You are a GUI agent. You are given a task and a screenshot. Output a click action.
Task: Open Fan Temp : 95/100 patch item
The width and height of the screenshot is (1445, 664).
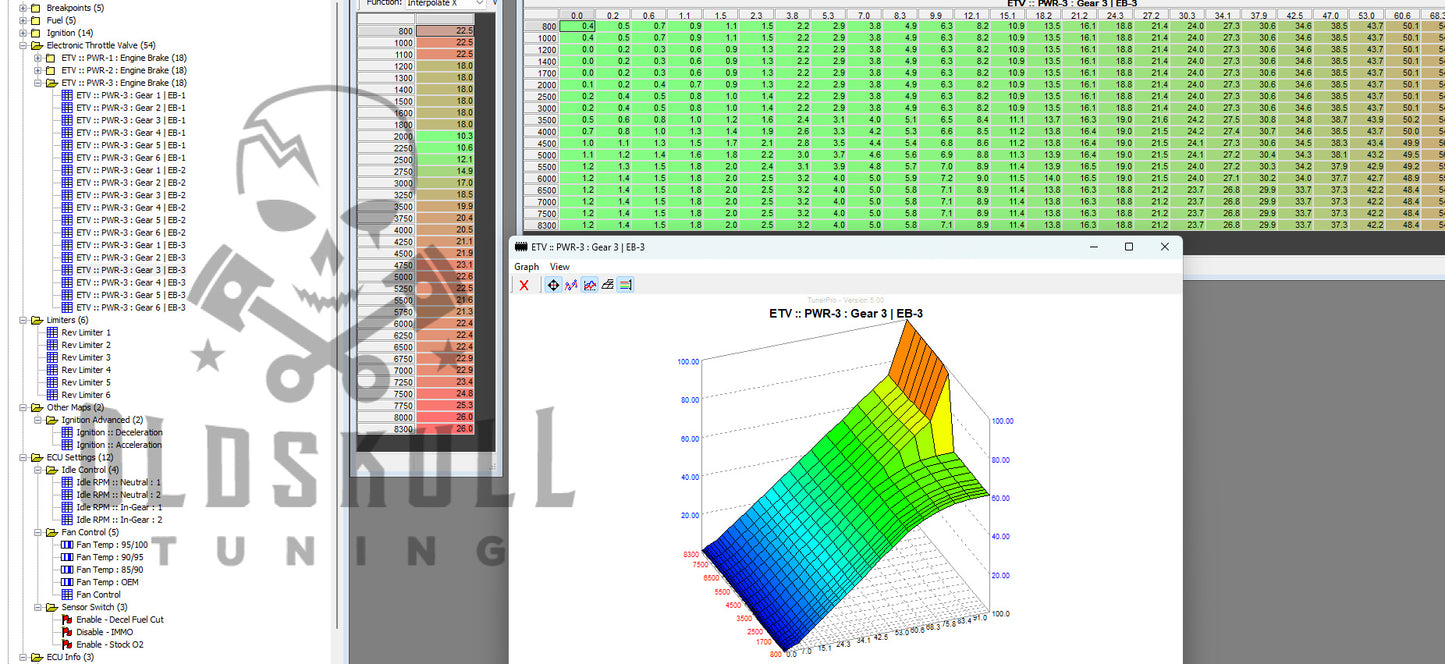click(110, 545)
